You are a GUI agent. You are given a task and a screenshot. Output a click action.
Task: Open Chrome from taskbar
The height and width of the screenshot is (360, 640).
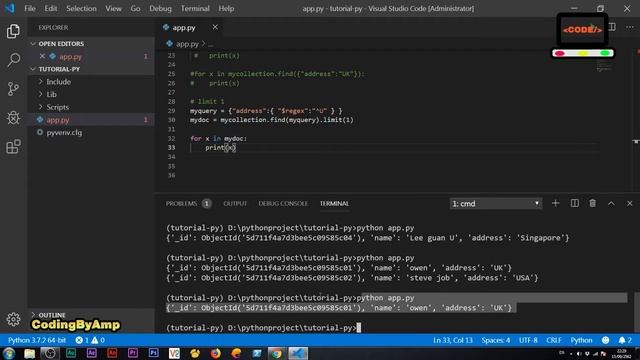point(277,353)
